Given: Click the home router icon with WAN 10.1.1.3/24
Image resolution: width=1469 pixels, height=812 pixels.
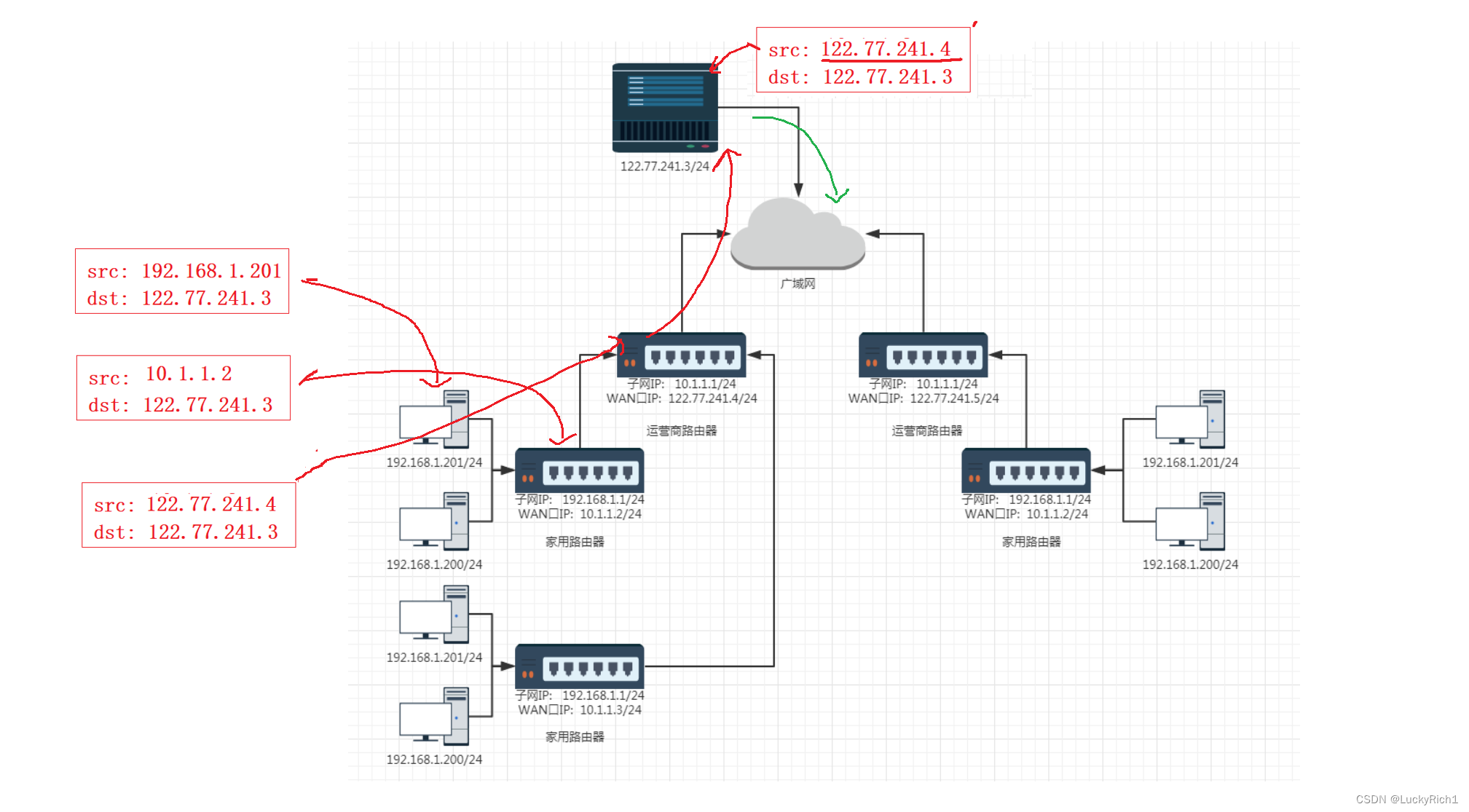Looking at the screenshot, I should tap(579, 666).
